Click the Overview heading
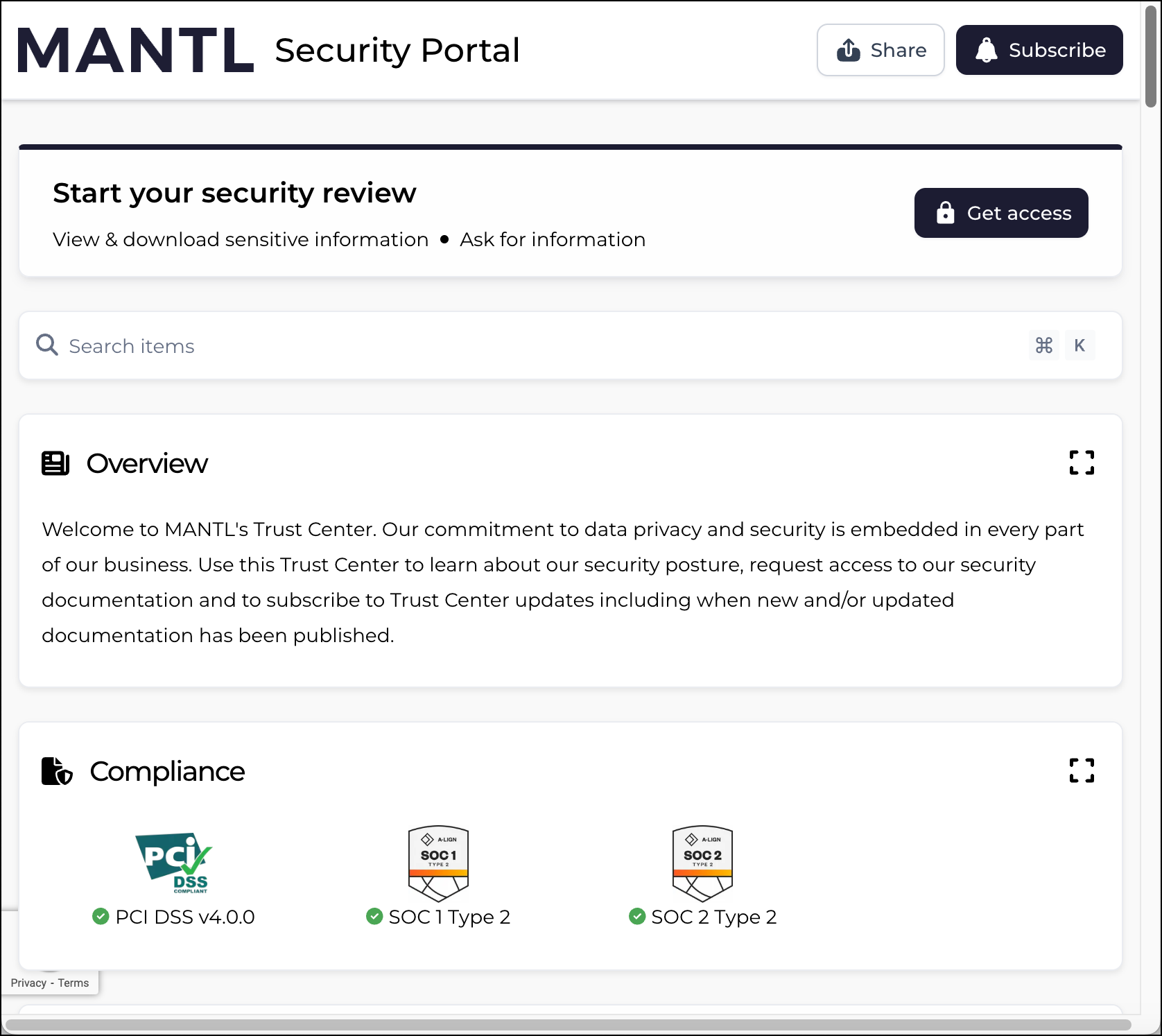This screenshot has height=1036, width=1162. click(x=147, y=463)
